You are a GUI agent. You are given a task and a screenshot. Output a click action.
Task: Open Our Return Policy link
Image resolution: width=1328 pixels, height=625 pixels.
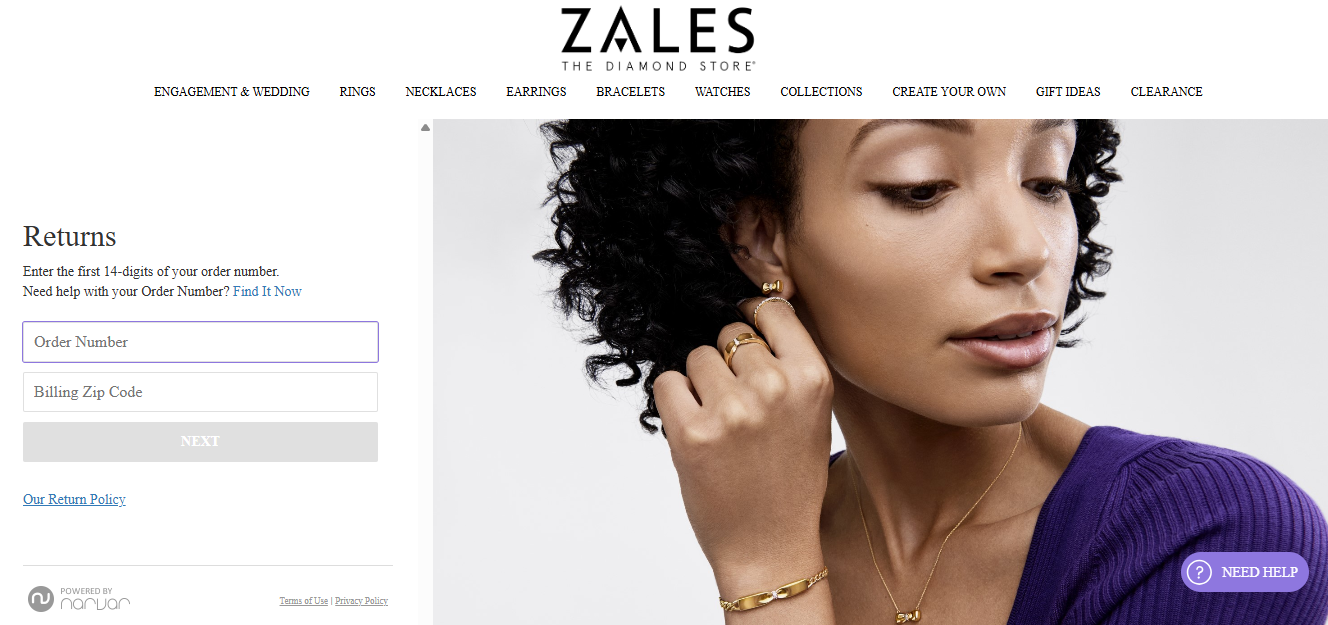pos(74,499)
